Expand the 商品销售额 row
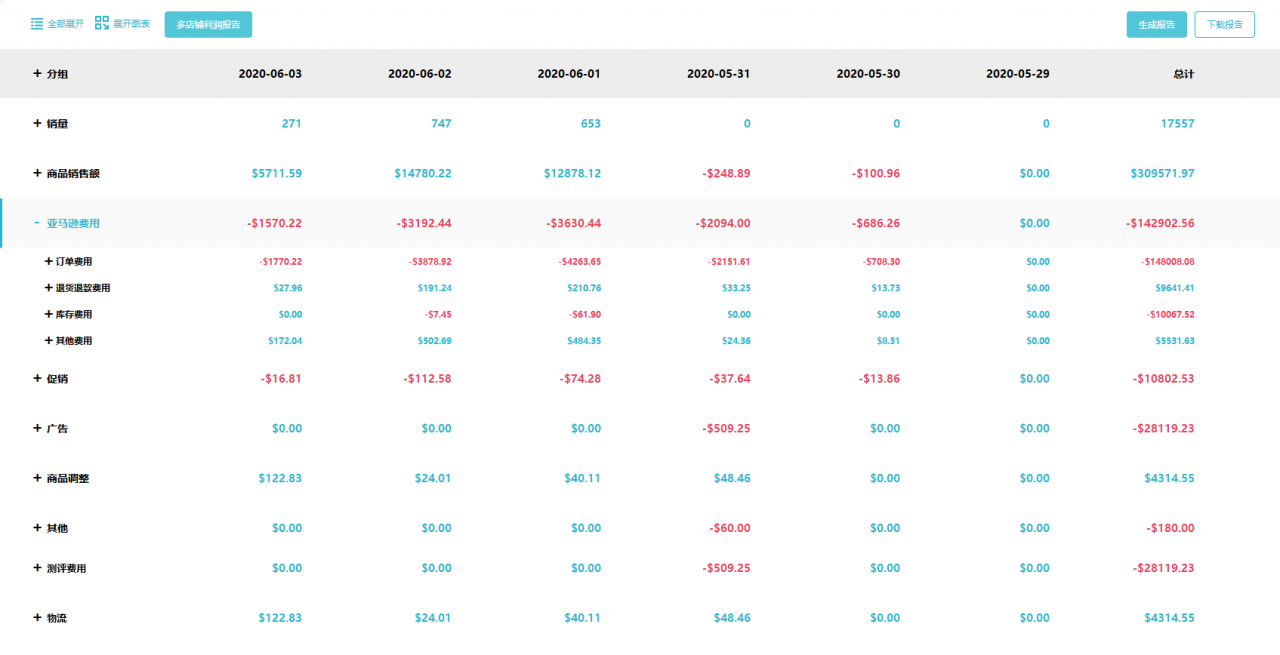 click(38, 173)
